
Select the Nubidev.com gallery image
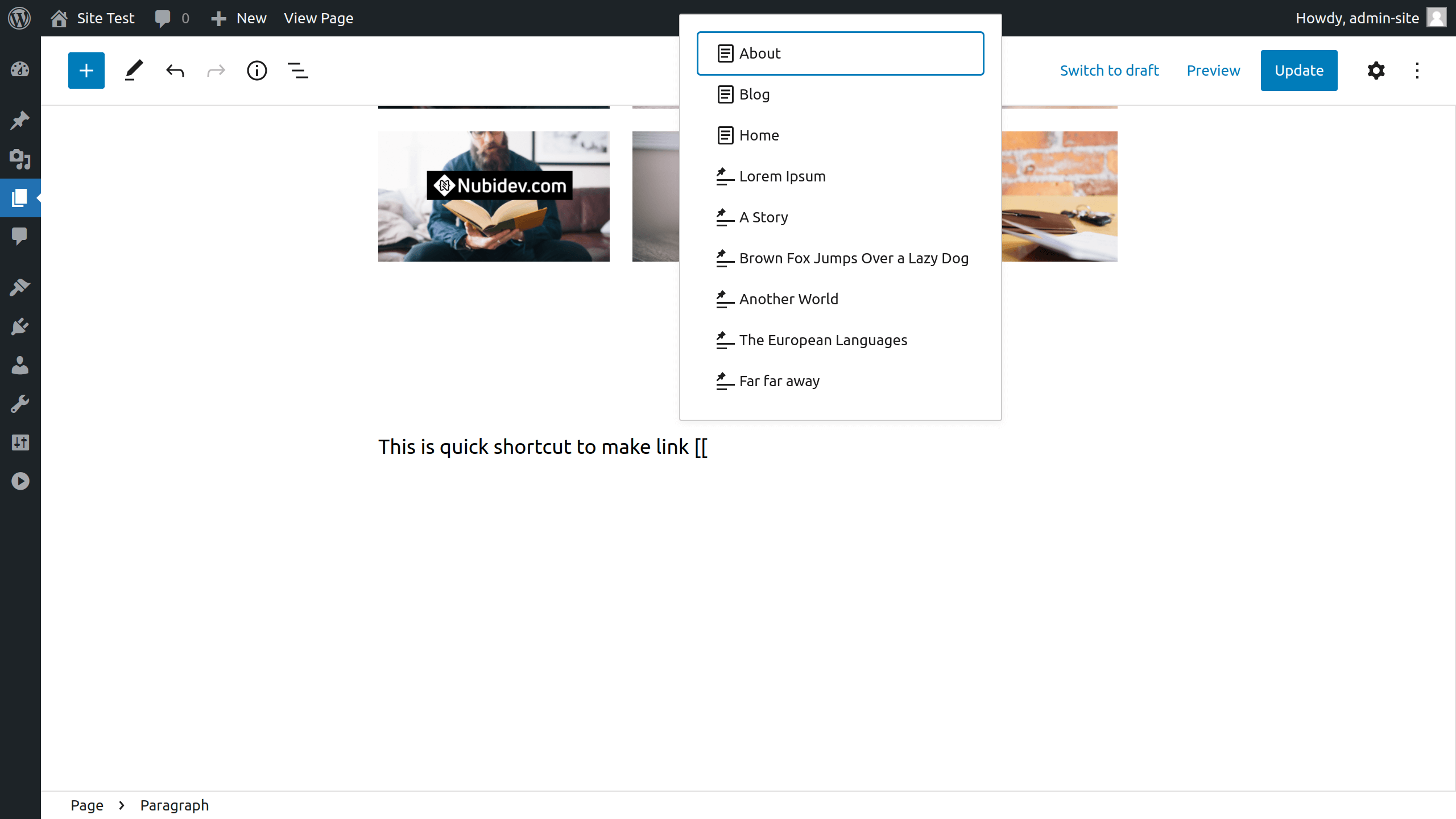point(494,196)
